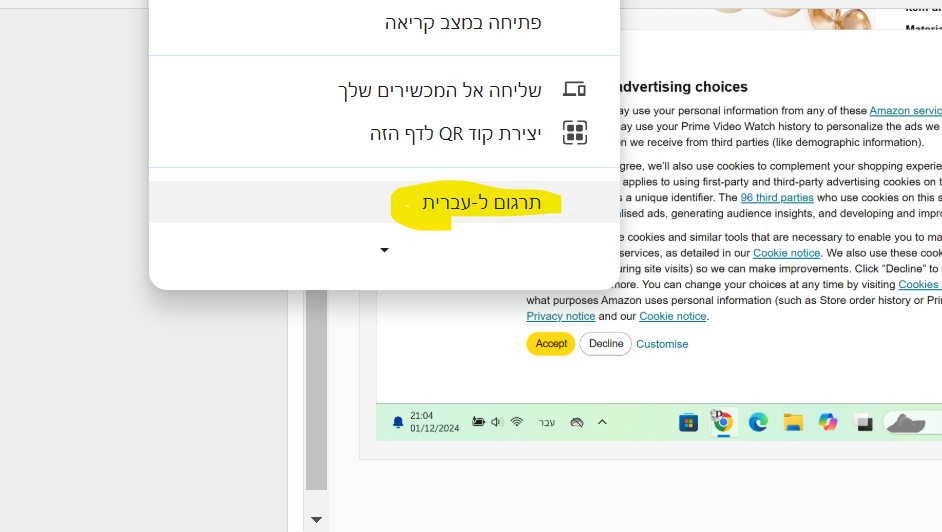Open Google Chrome from taskbar
Image resolution: width=942 pixels, height=532 pixels.
coord(723,423)
